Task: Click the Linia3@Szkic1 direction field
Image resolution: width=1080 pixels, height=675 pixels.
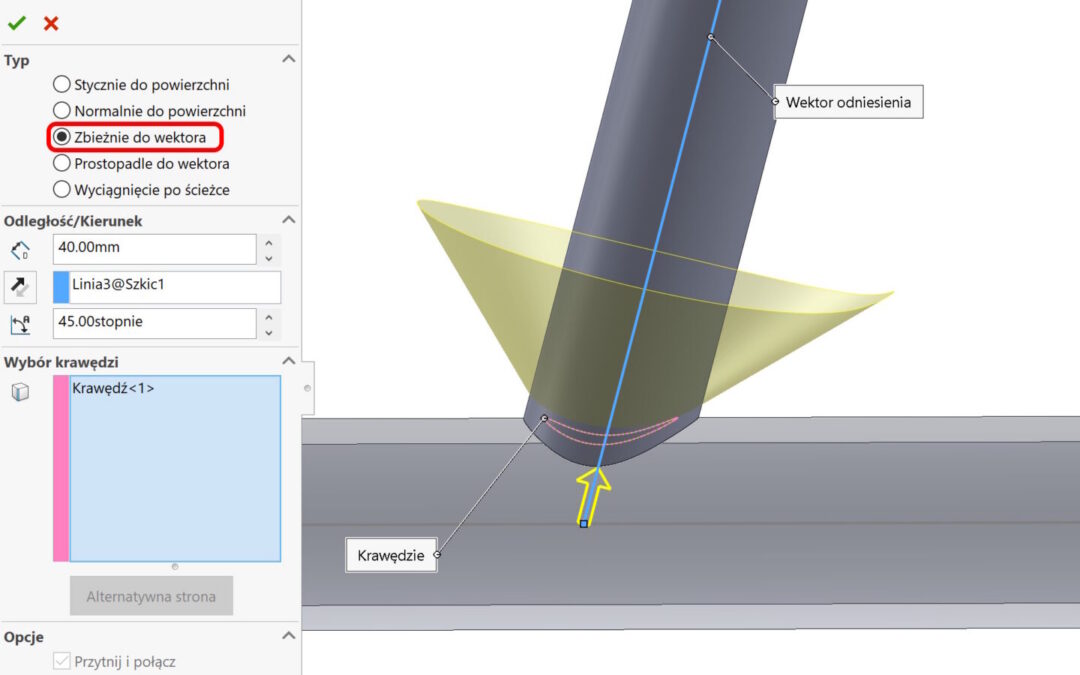Action: pos(174,286)
